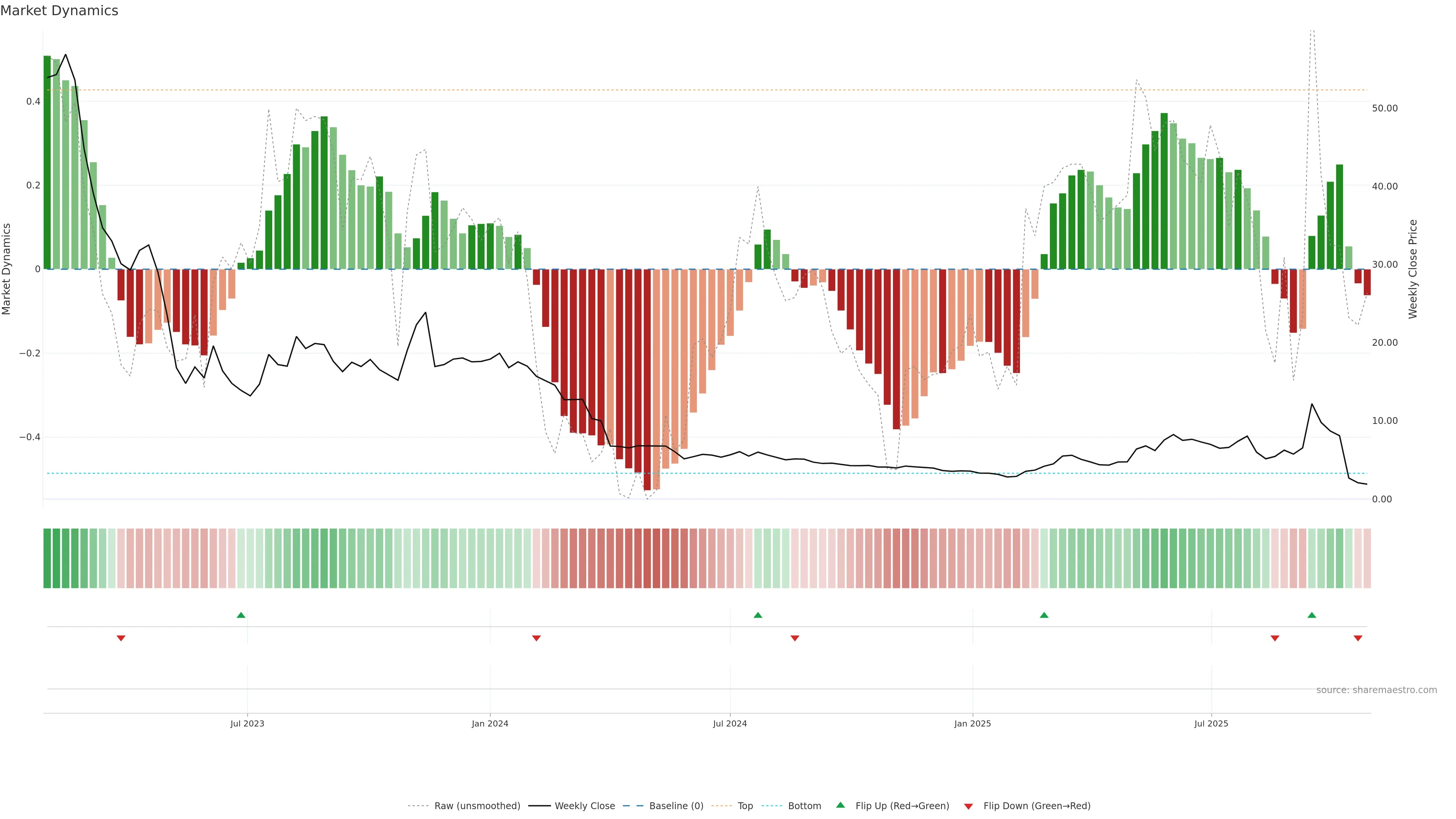Click the first green flip-up triangle marker
The width and height of the screenshot is (1456, 819).
[241, 615]
